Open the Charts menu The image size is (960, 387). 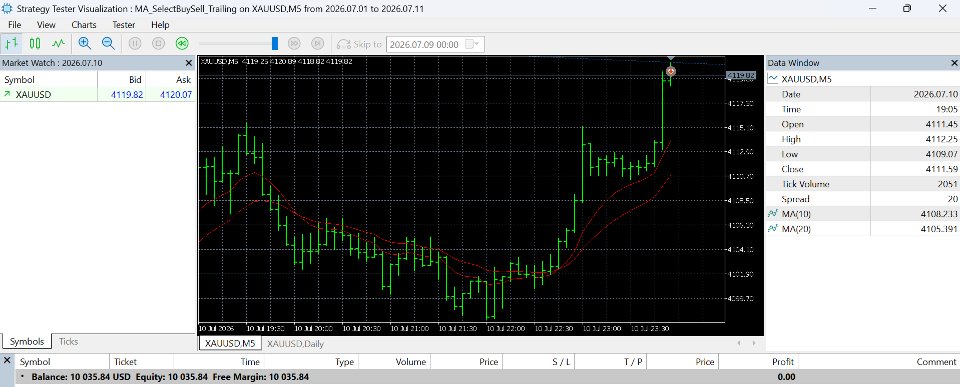(83, 25)
